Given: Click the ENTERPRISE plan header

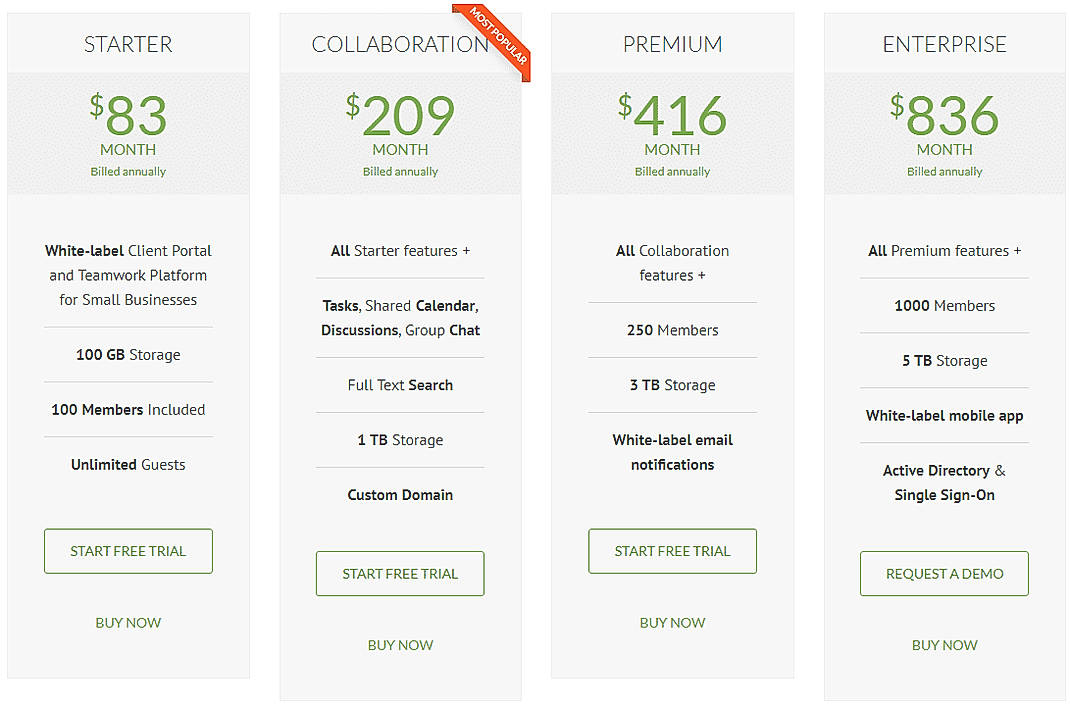Looking at the screenshot, I should (x=944, y=44).
